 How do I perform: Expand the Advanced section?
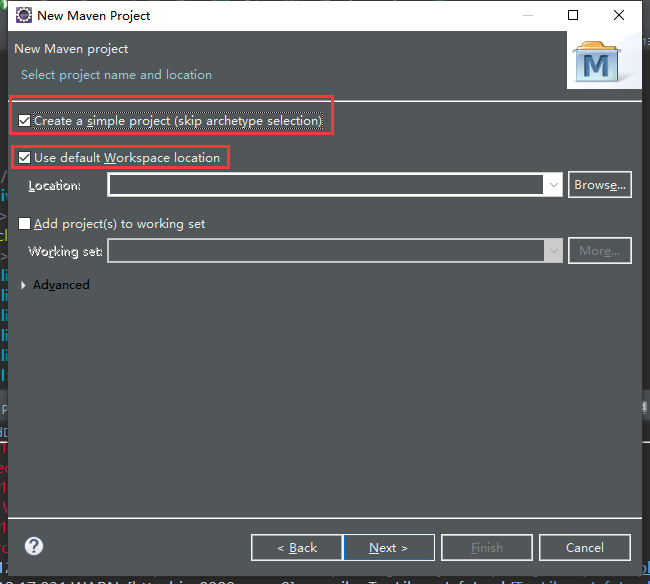click(x=23, y=285)
